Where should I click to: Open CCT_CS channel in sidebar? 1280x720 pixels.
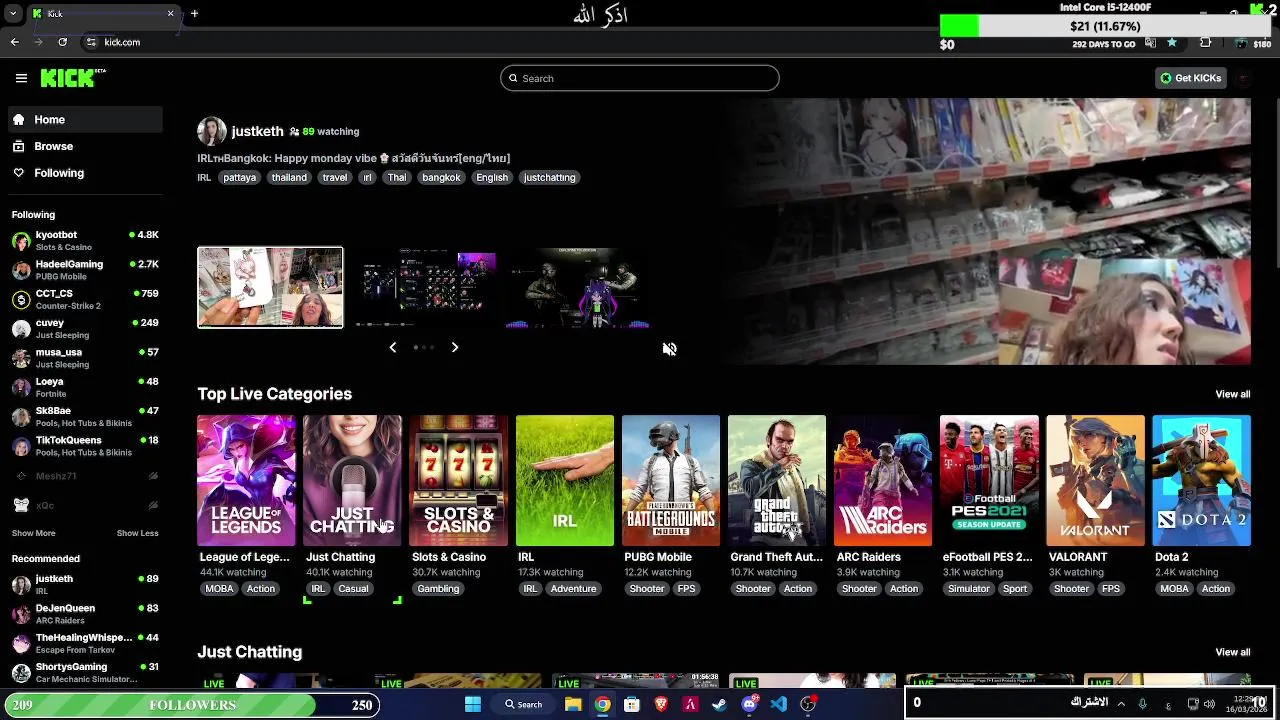(x=85, y=299)
